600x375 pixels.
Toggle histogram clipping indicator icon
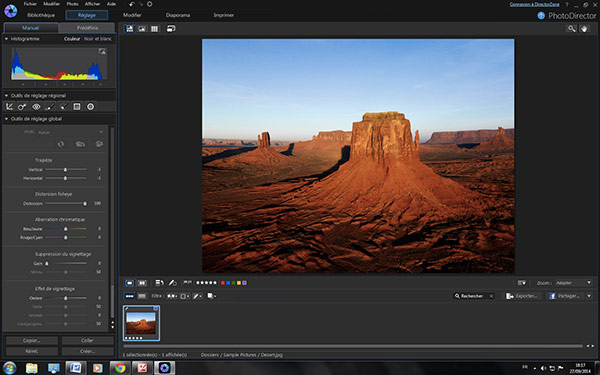click(x=102, y=51)
